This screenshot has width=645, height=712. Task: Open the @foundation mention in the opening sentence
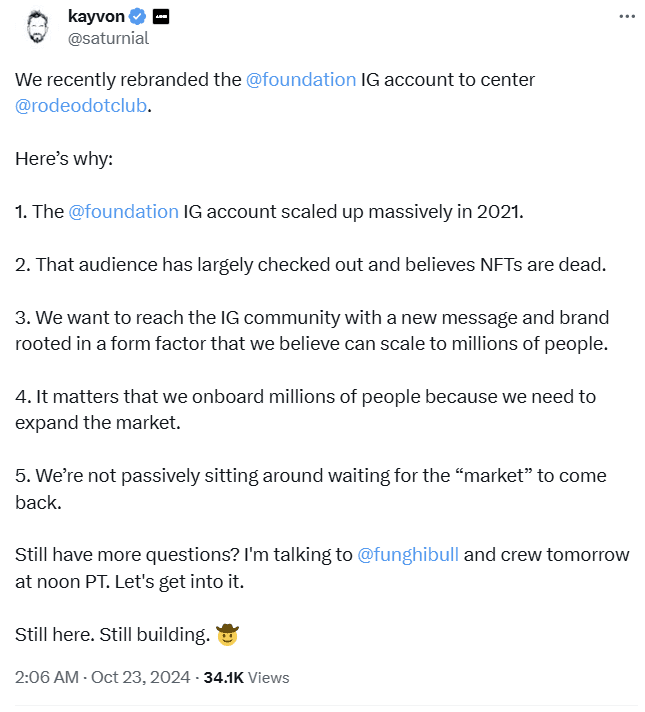[301, 80]
